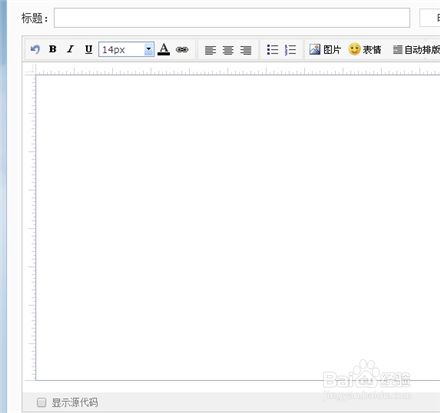Enable the 显示源代码 checkbox
The image size is (440, 413).
click(x=41, y=402)
